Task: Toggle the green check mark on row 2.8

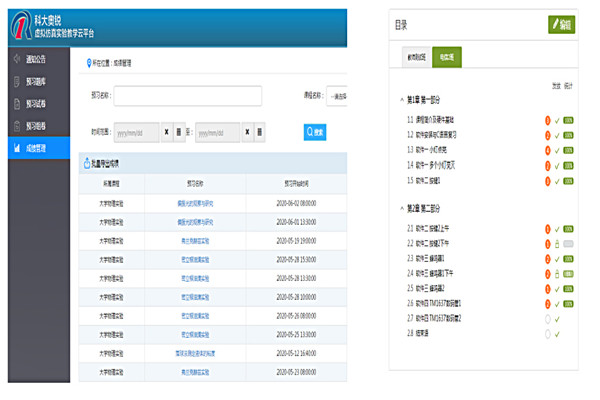Action: coord(557,334)
